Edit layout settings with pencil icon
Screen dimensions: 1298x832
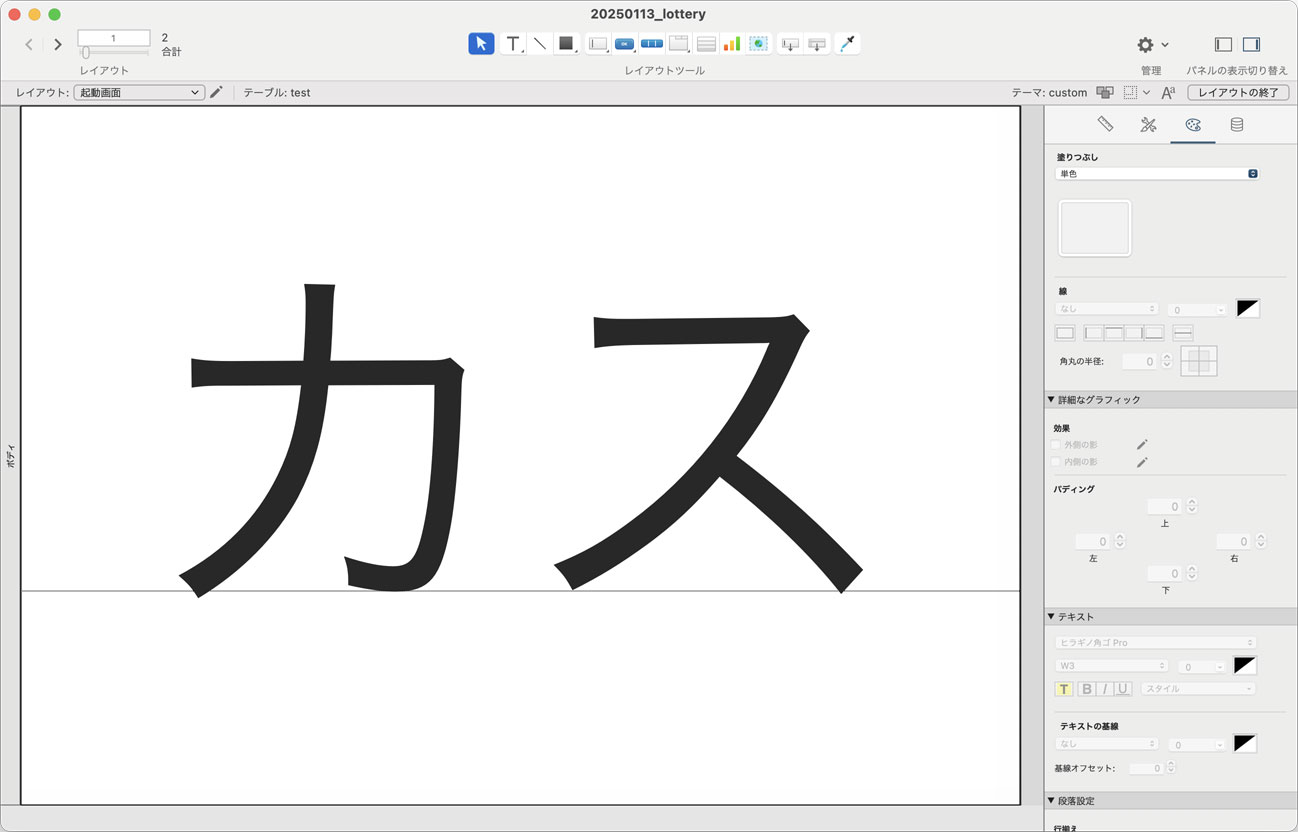tap(216, 92)
